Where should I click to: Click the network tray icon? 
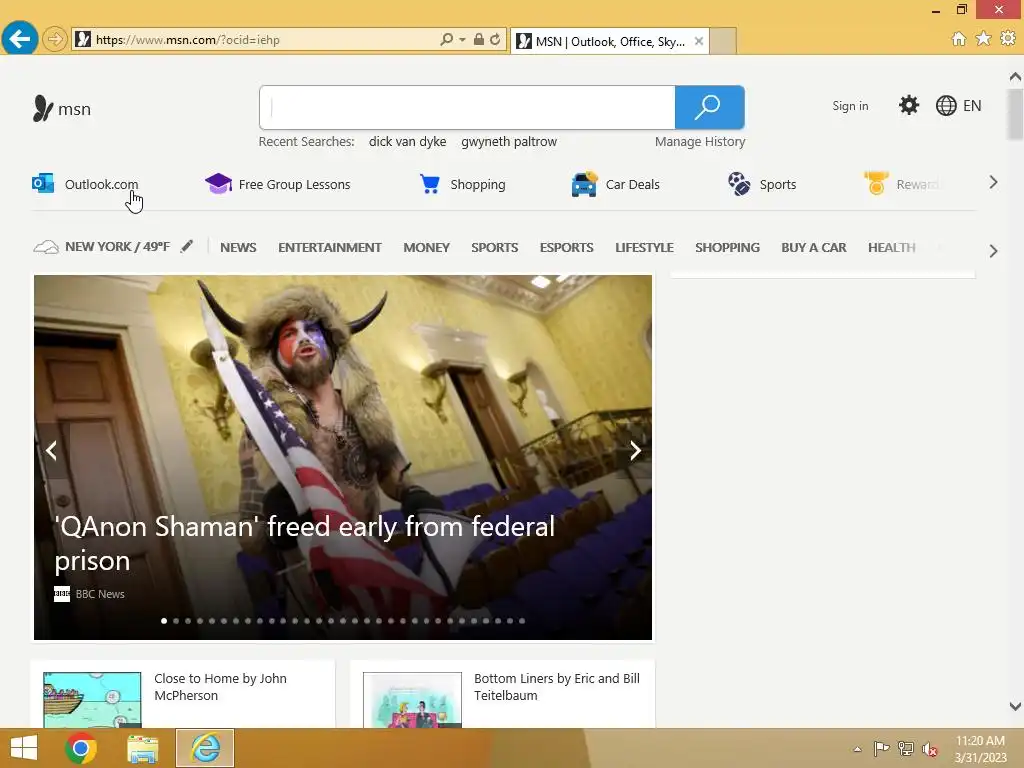click(906, 748)
